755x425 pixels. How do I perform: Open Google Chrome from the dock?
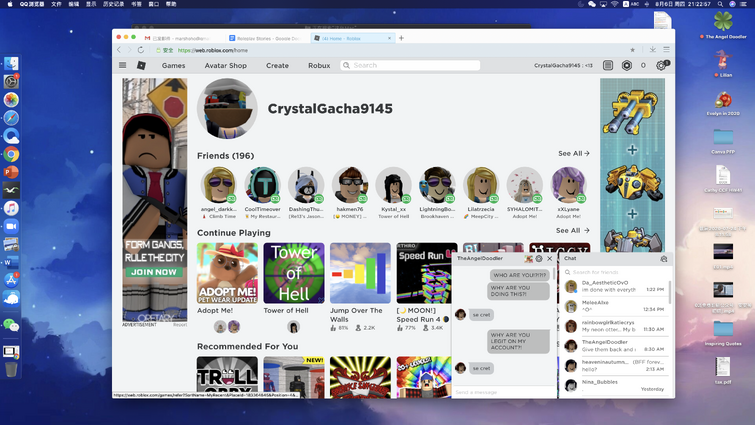[11, 154]
